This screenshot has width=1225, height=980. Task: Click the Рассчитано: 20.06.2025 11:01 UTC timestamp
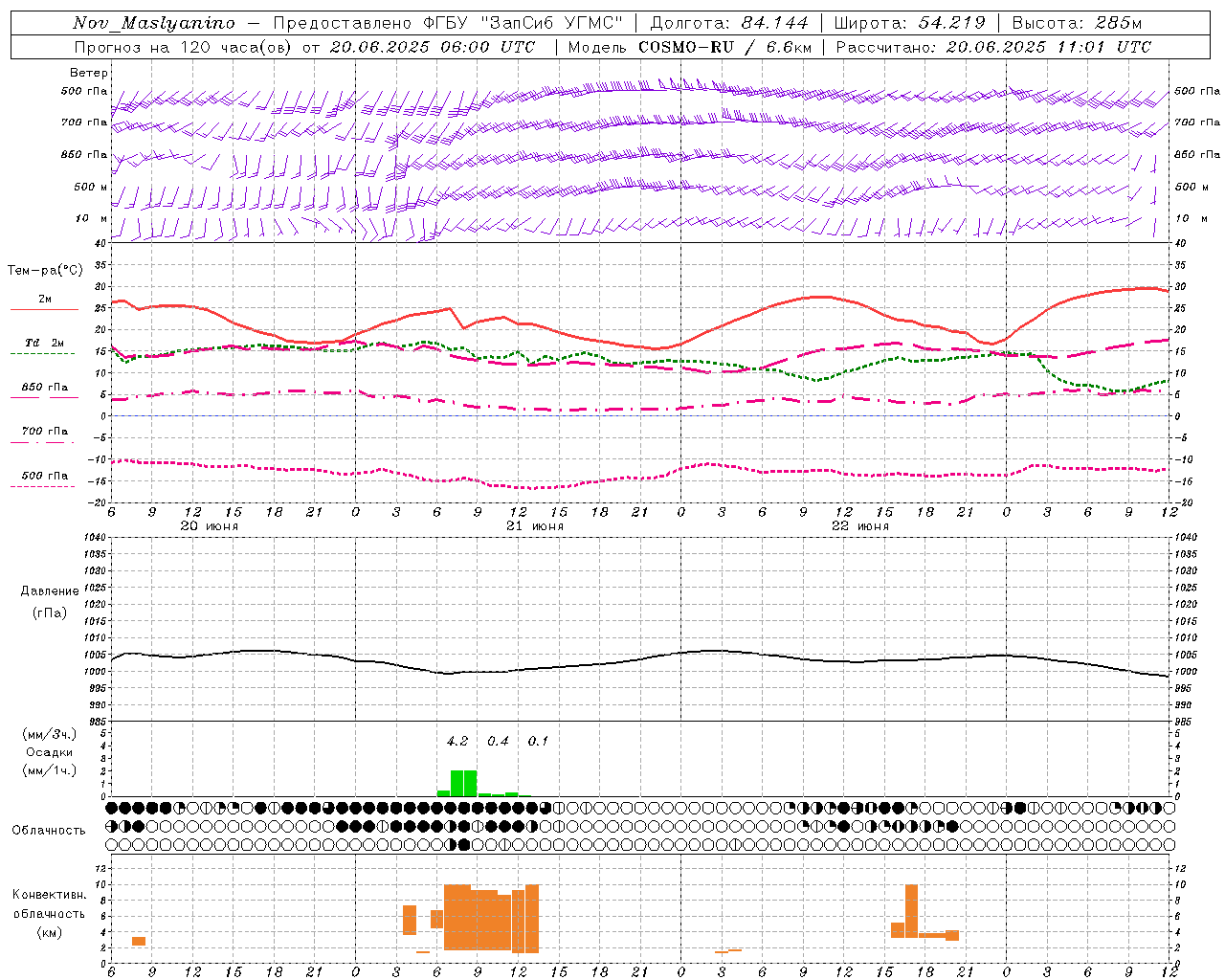[x=993, y=47]
